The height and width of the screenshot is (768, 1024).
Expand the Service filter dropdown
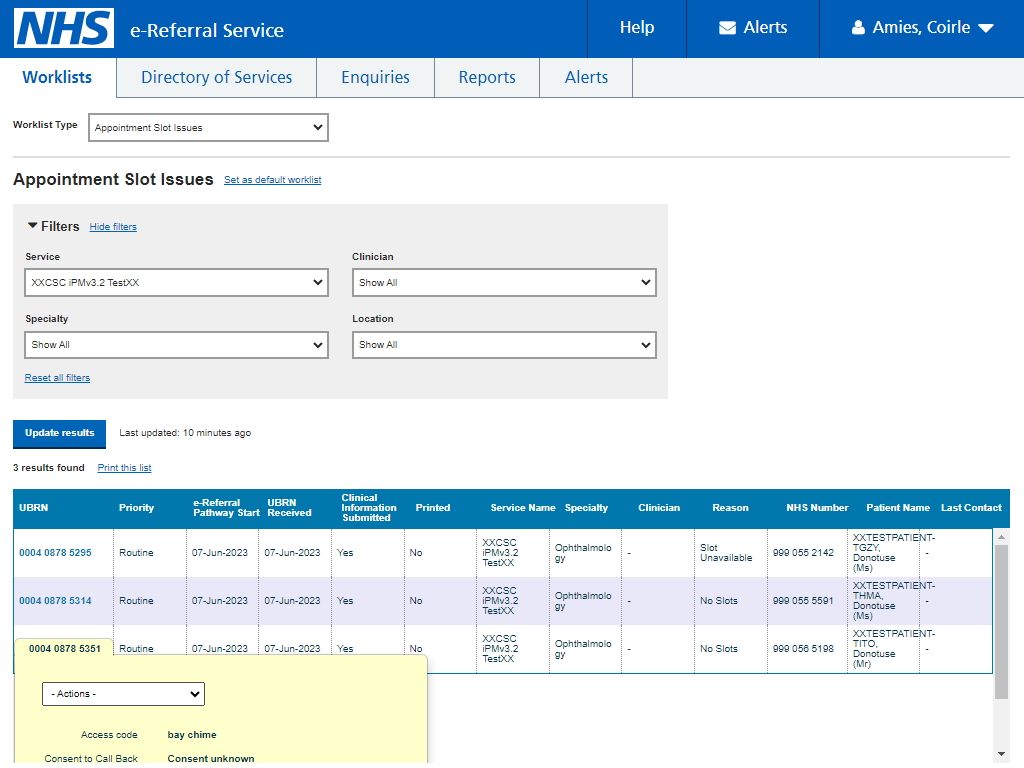(176, 283)
